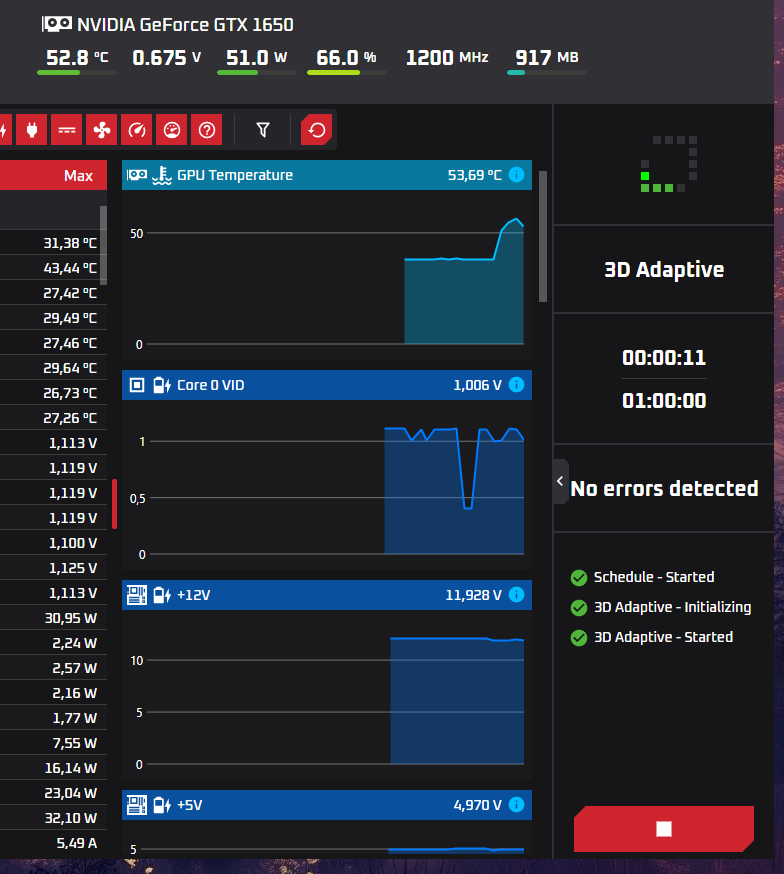This screenshot has width=784, height=874.
Task: Select the GPU Temperature graph header
Action: pyautogui.click(x=327, y=175)
